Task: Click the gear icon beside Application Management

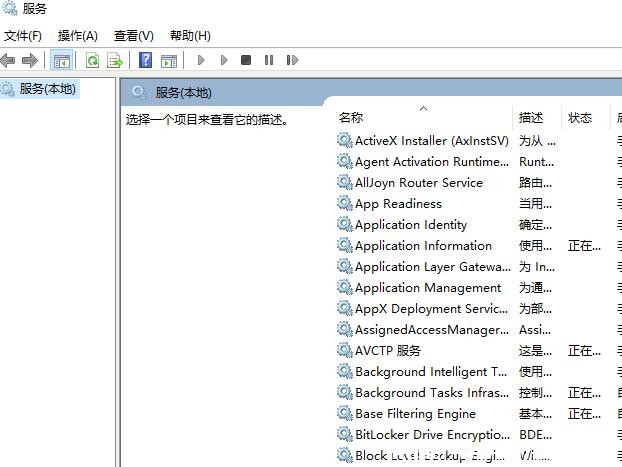Action: point(345,288)
